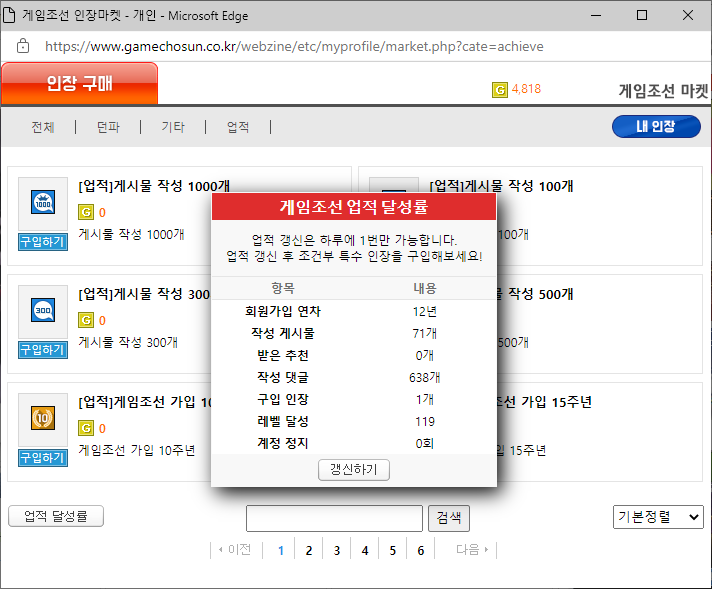Select the 전체 category tab
The width and height of the screenshot is (712, 589).
(43, 127)
